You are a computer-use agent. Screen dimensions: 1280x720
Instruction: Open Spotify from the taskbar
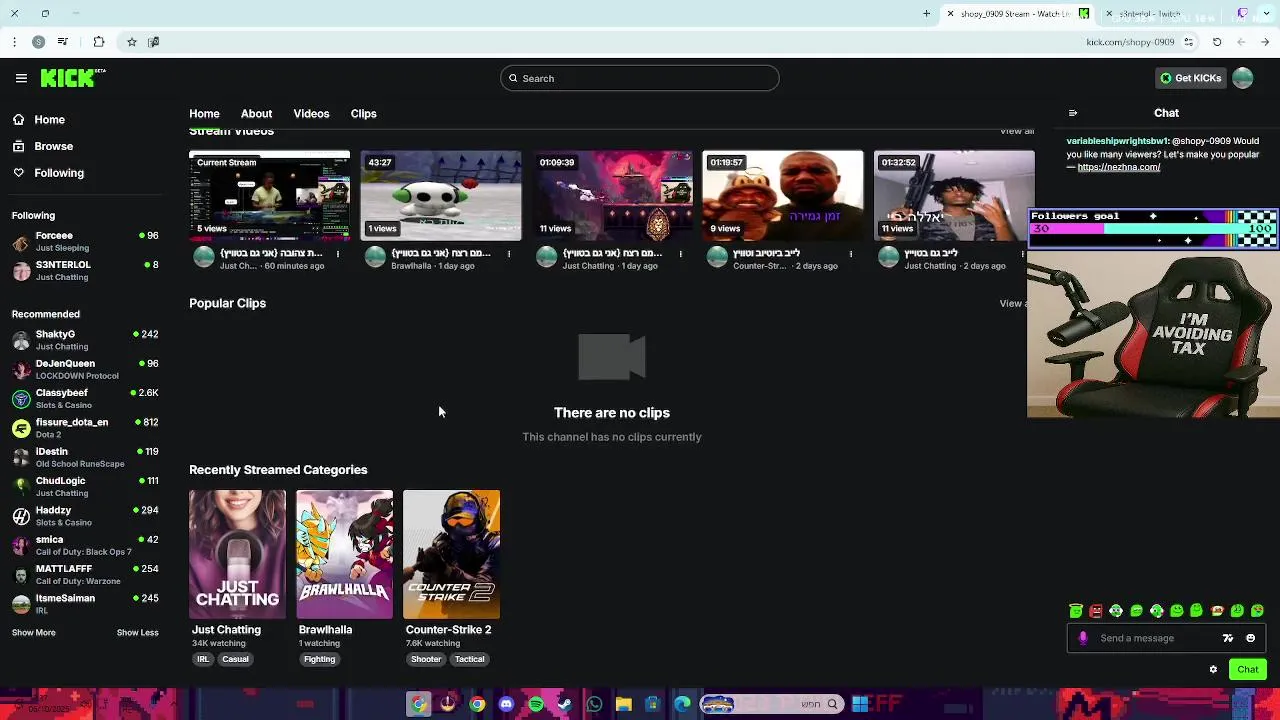(x=536, y=704)
